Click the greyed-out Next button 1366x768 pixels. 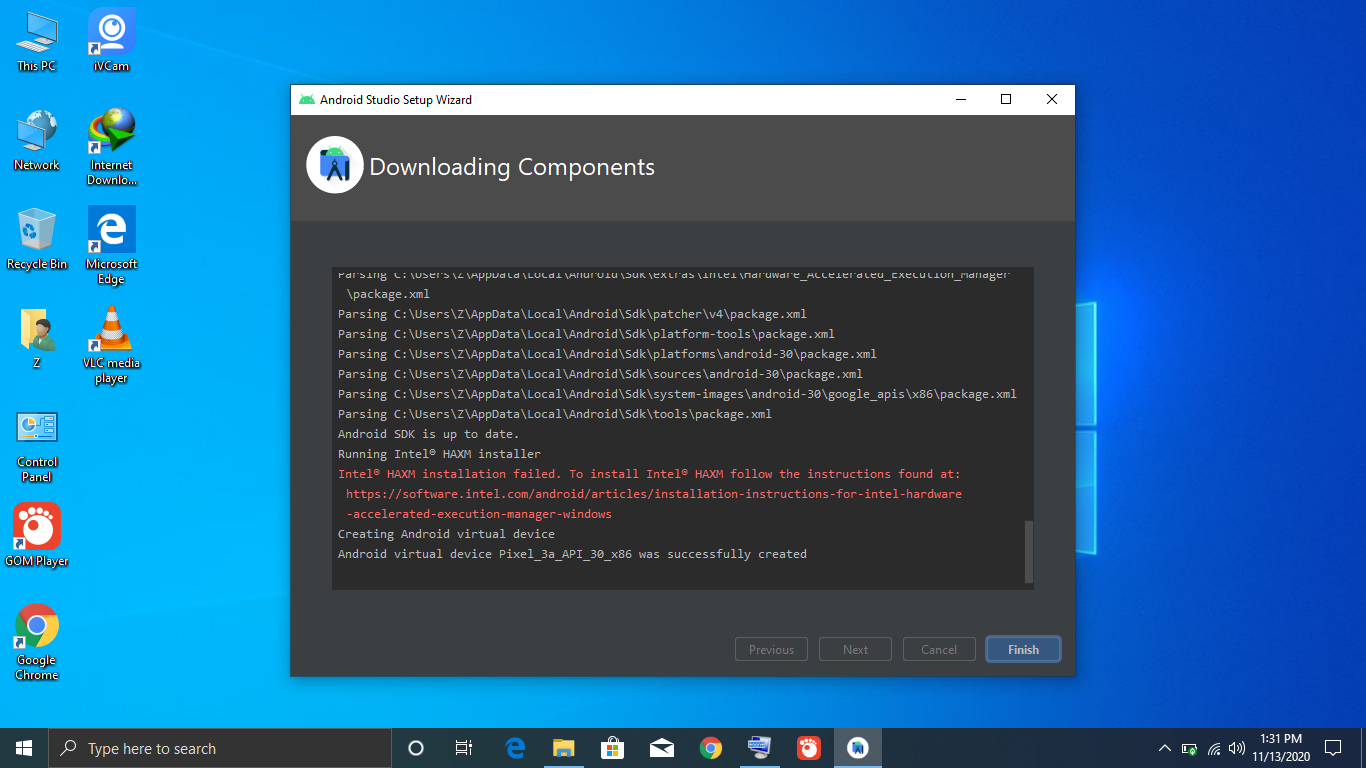coord(855,649)
